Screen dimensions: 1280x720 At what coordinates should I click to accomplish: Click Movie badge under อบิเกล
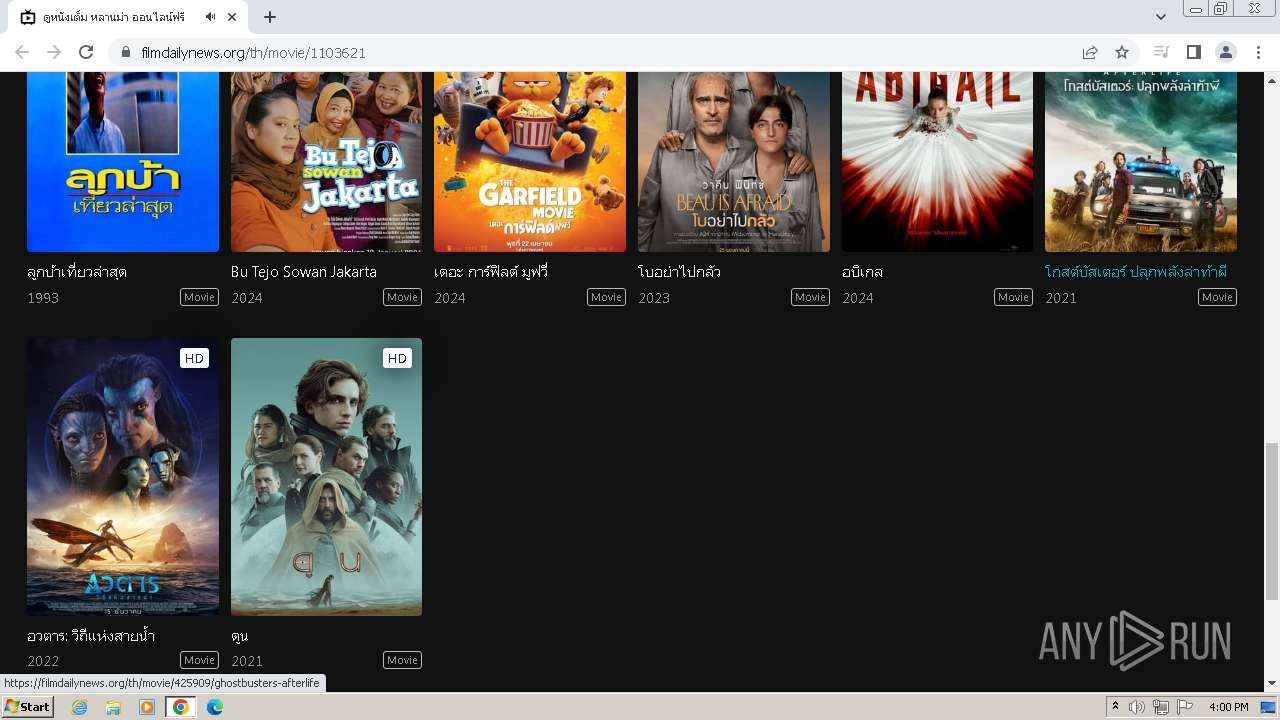coord(1013,297)
